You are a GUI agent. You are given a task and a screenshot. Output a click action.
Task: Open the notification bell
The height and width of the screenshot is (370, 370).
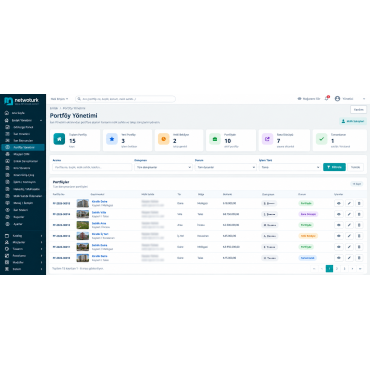327,99
